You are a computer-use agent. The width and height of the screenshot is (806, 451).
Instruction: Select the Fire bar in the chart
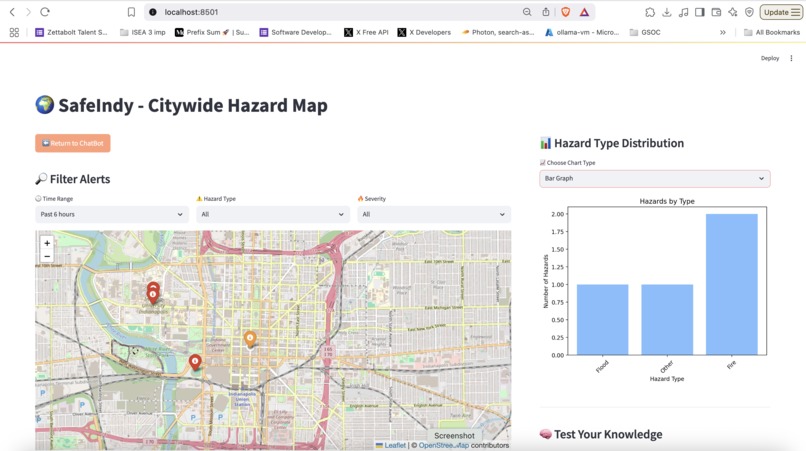[731, 284]
